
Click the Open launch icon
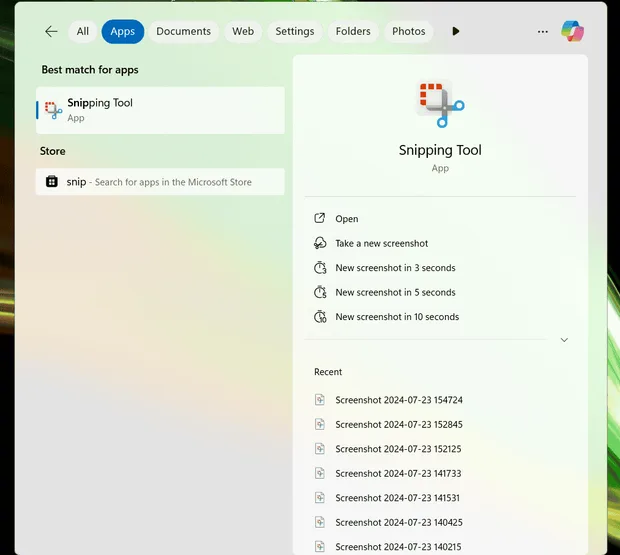(319, 218)
